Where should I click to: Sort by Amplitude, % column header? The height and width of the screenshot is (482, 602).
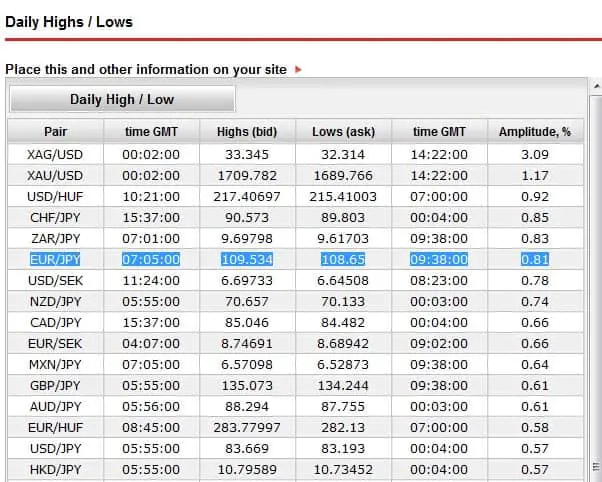tap(535, 132)
